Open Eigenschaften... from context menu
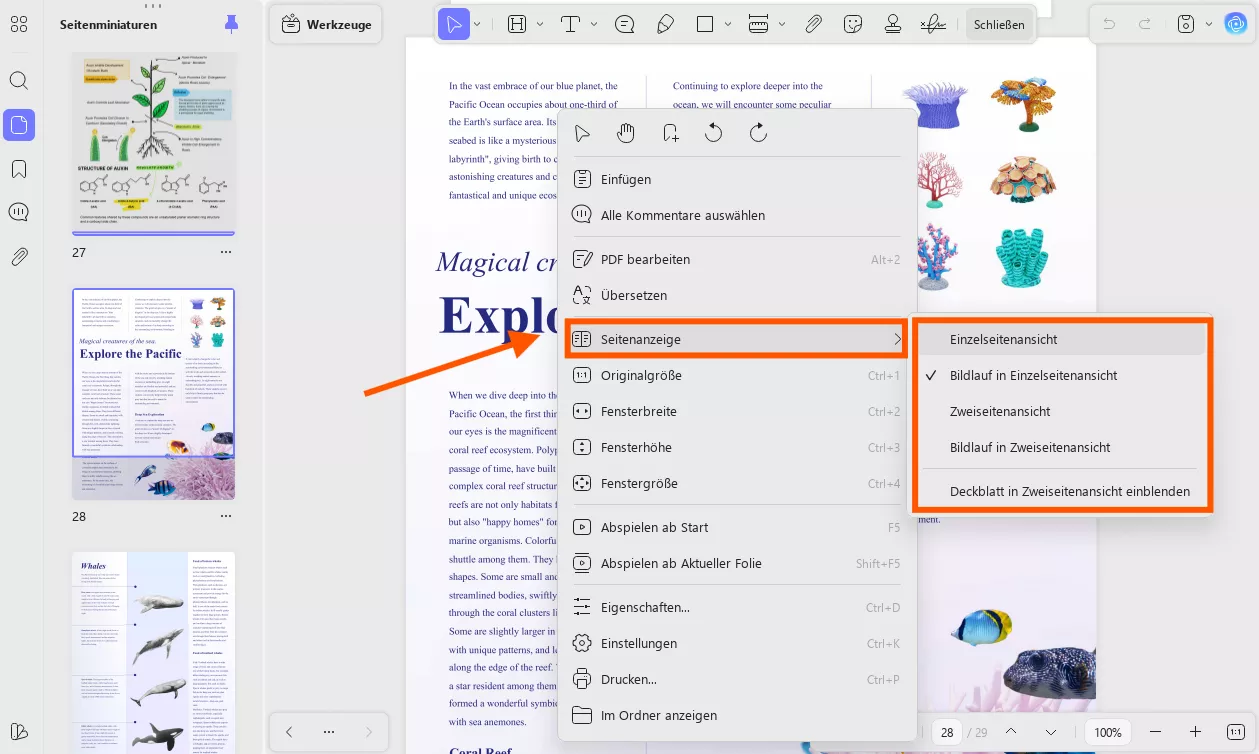The image size is (1259, 754). [x=736, y=607]
